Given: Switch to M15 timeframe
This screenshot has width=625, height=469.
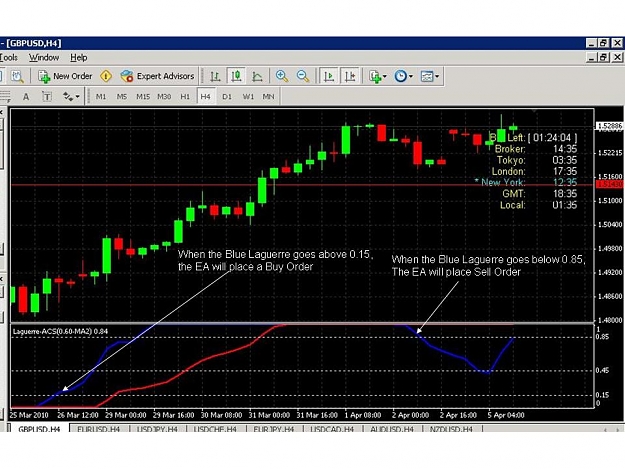Looking at the screenshot, I should click(143, 96).
